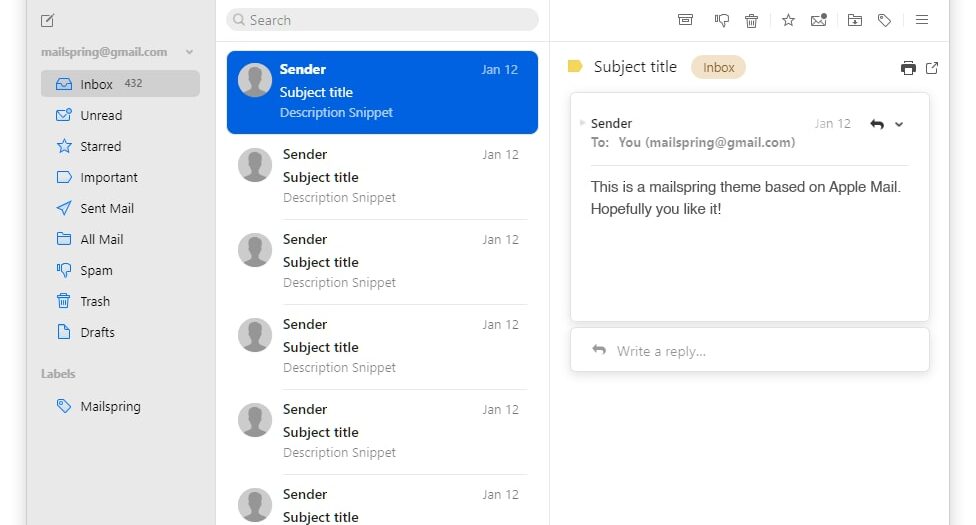Toggle mark as unread envelope icon
The height and width of the screenshot is (525, 976).
click(x=819, y=21)
